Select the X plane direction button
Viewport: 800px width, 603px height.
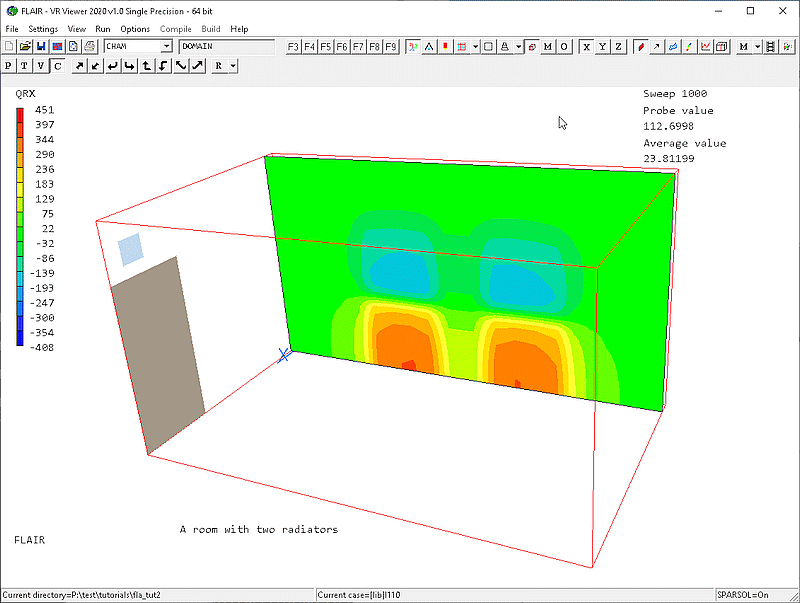(x=587, y=46)
